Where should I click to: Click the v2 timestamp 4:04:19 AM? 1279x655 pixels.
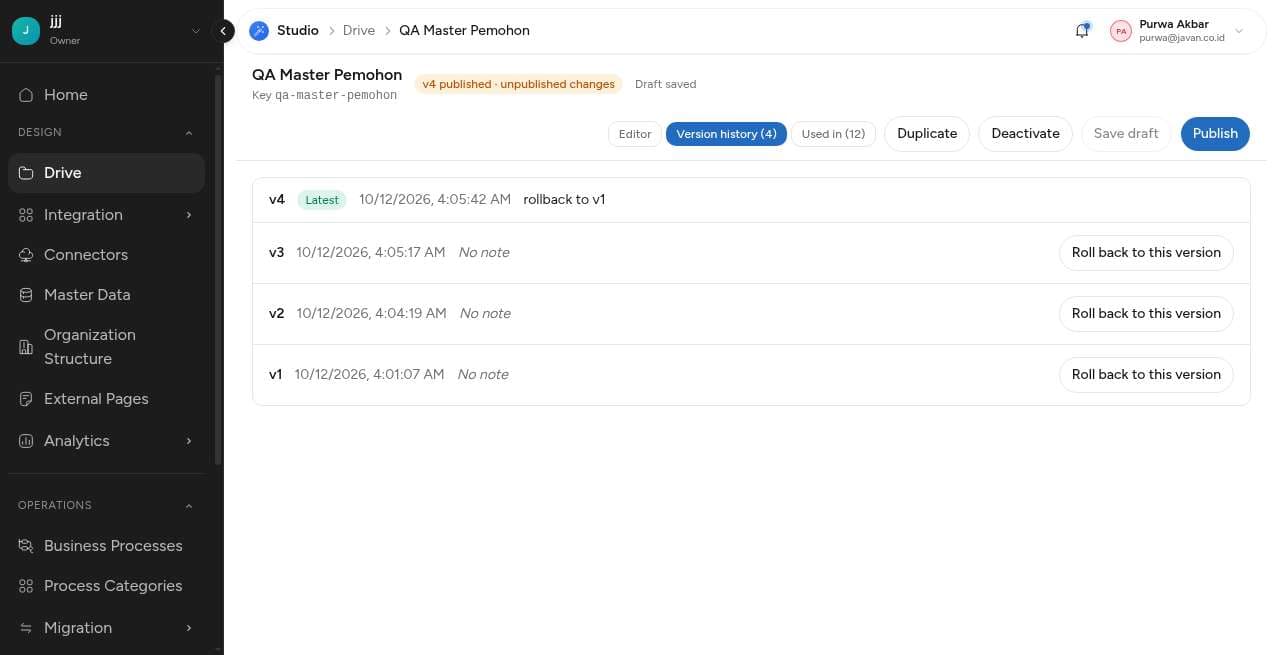[x=371, y=314]
